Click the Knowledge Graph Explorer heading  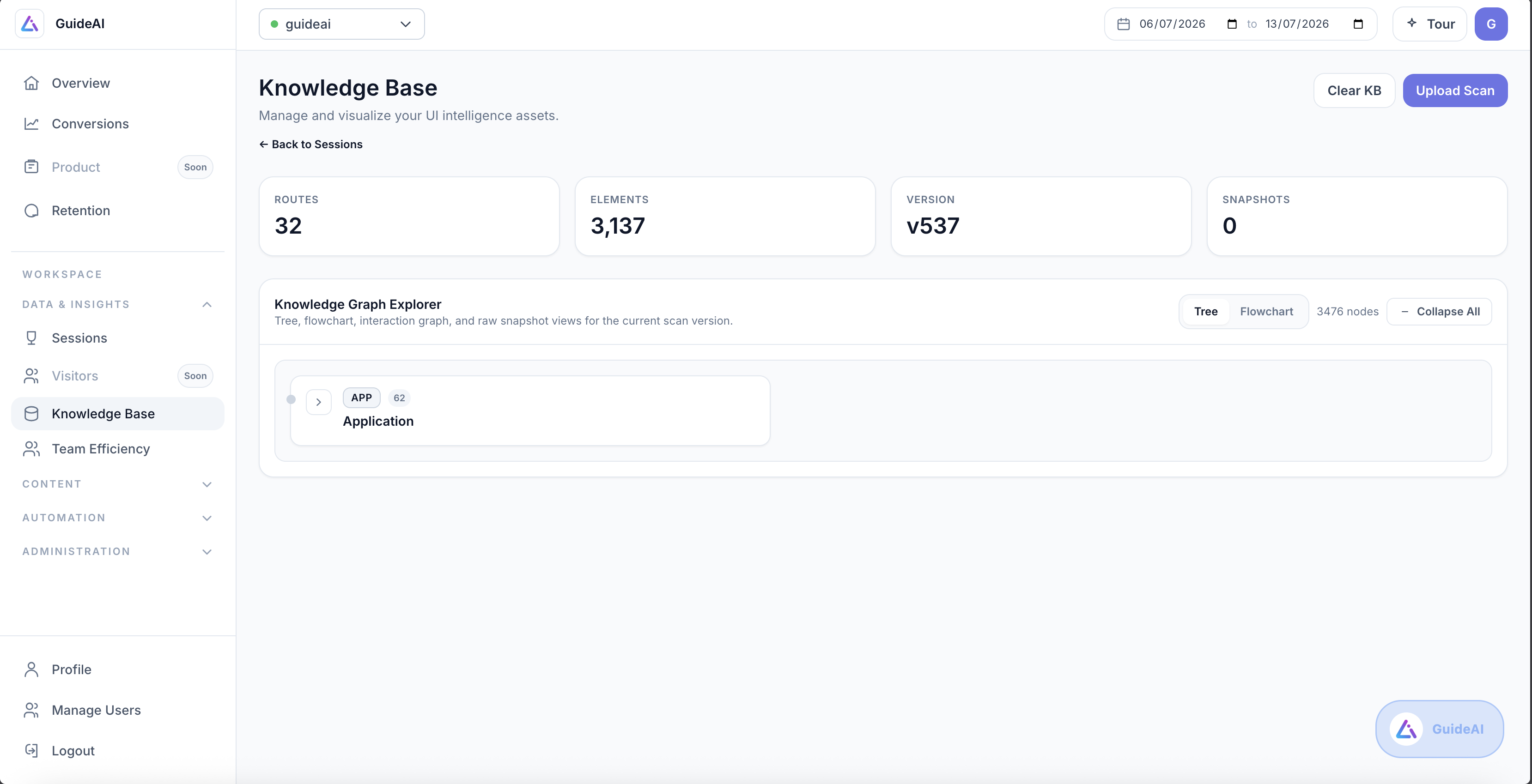point(358,304)
